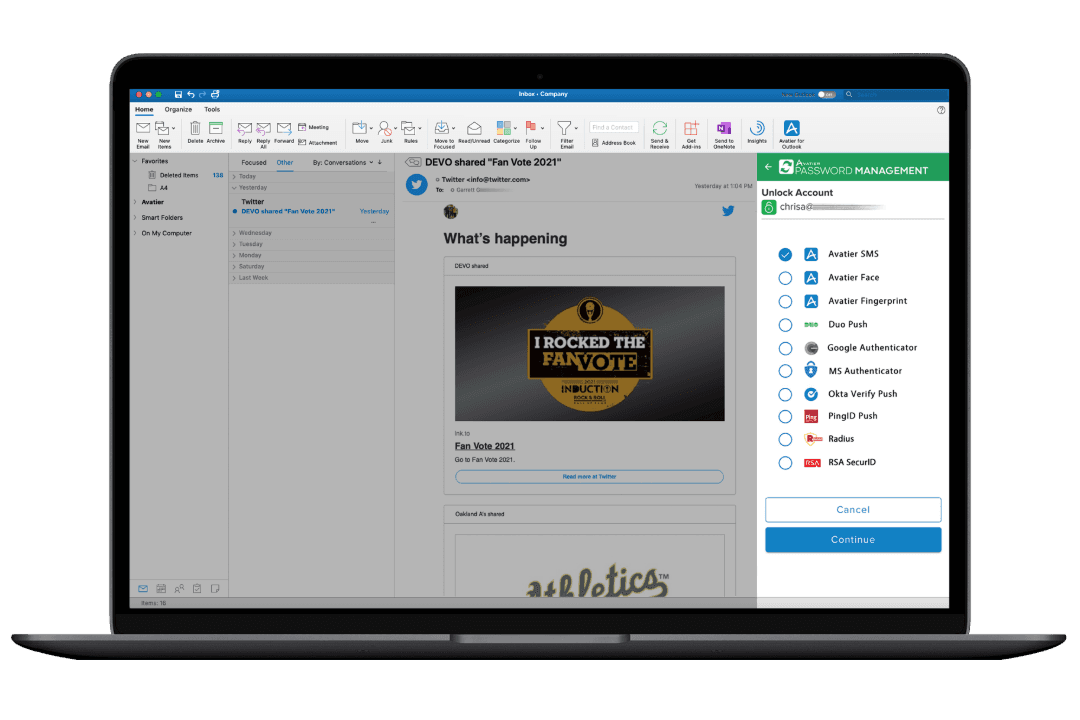Switch to Notes view at bottom navigation
The image size is (1080, 720).
(x=215, y=588)
